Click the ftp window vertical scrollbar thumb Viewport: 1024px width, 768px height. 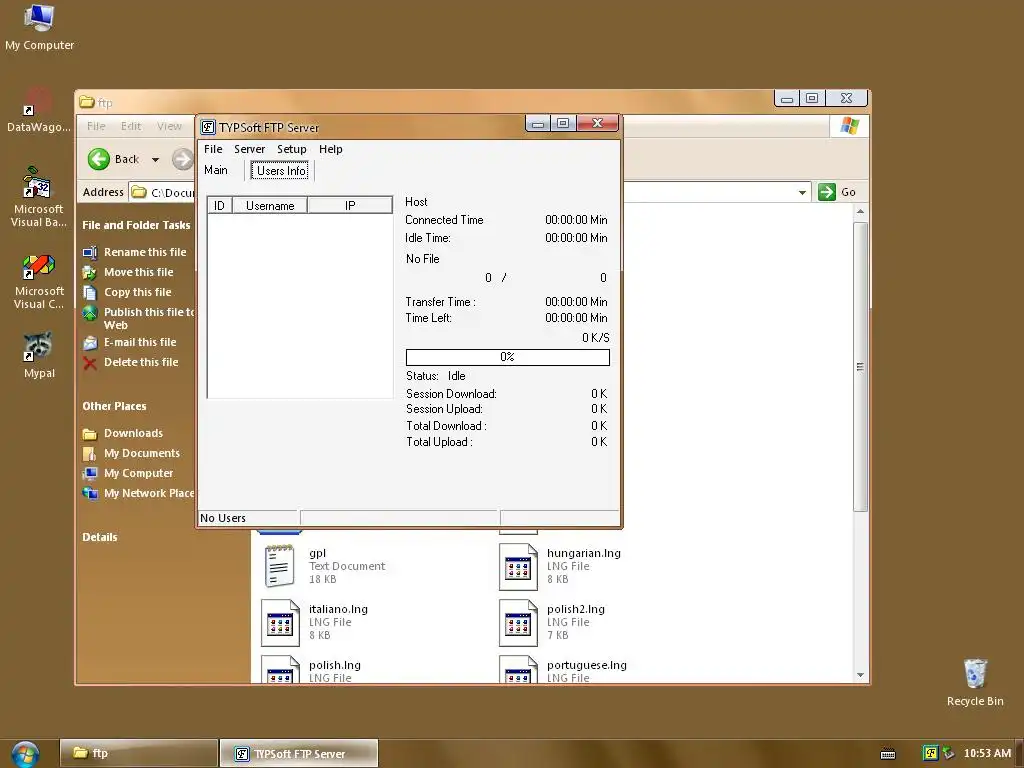860,367
